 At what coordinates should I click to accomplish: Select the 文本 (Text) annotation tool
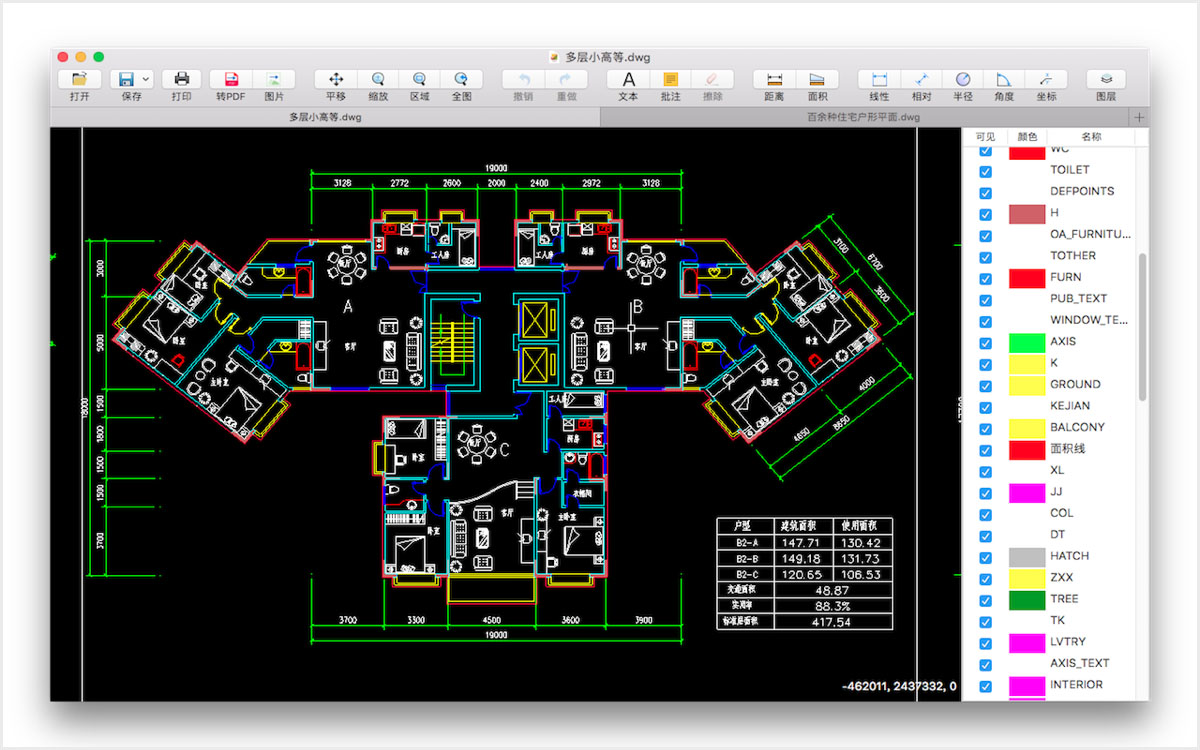pyautogui.click(x=628, y=79)
